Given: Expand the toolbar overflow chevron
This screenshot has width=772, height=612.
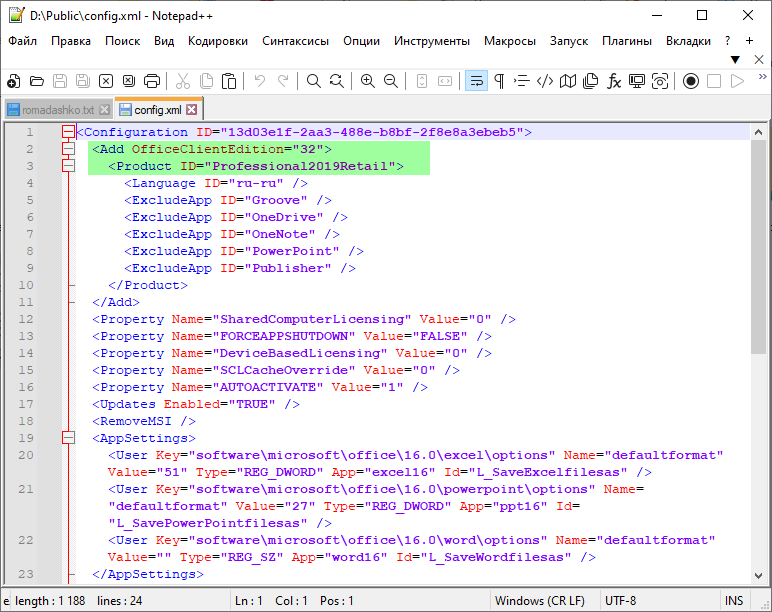Looking at the screenshot, I should (763, 77).
